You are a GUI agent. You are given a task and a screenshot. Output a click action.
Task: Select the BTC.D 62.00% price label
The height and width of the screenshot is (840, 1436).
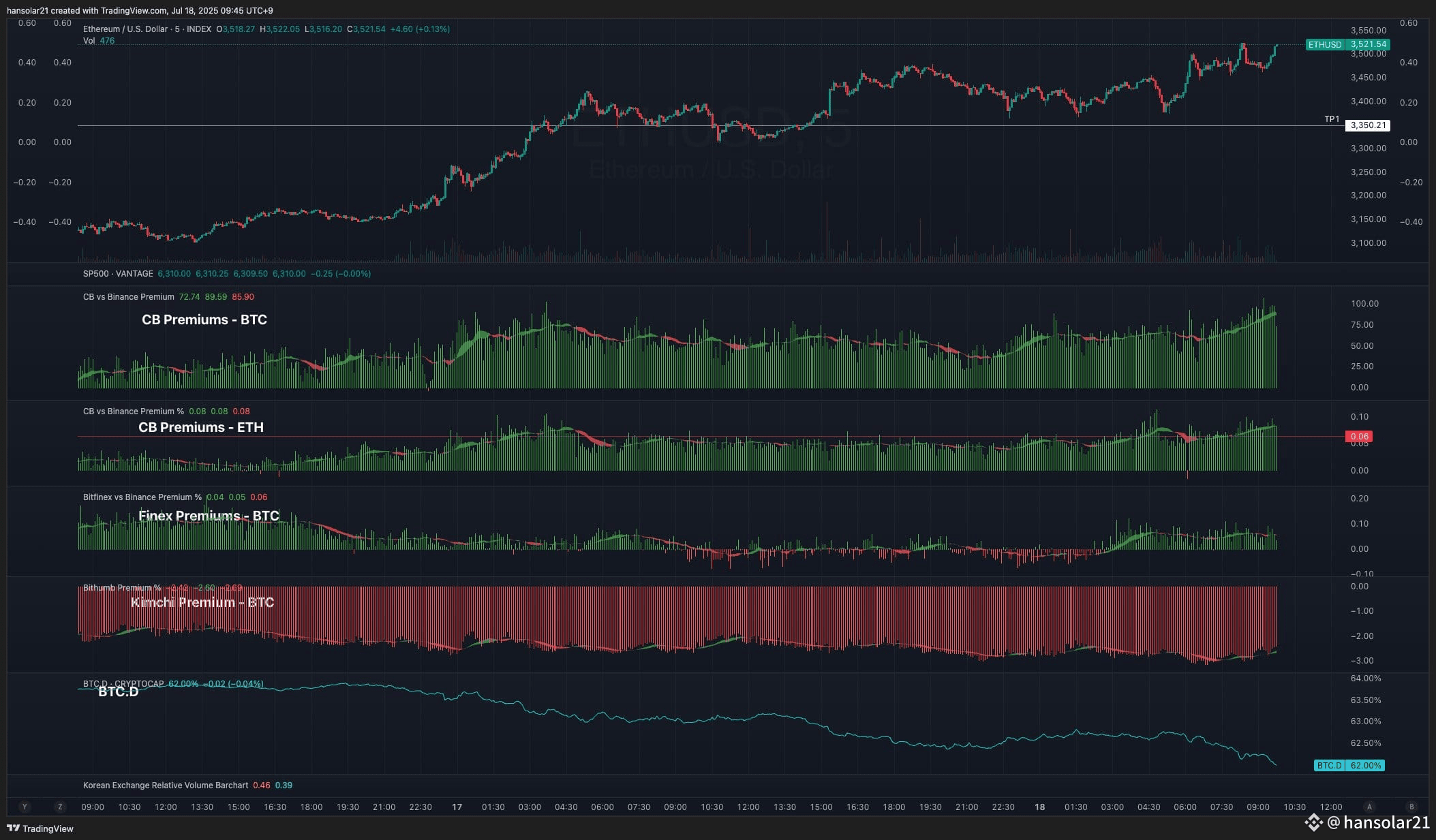click(x=1349, y=766)
